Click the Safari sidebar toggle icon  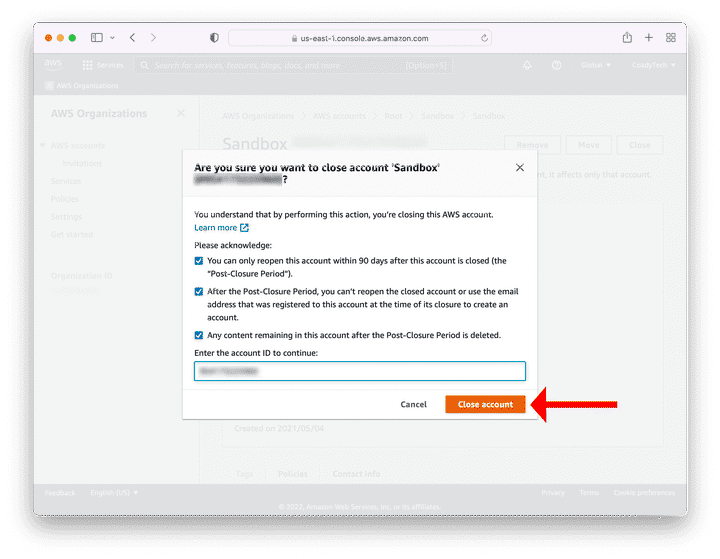[96, 38]
